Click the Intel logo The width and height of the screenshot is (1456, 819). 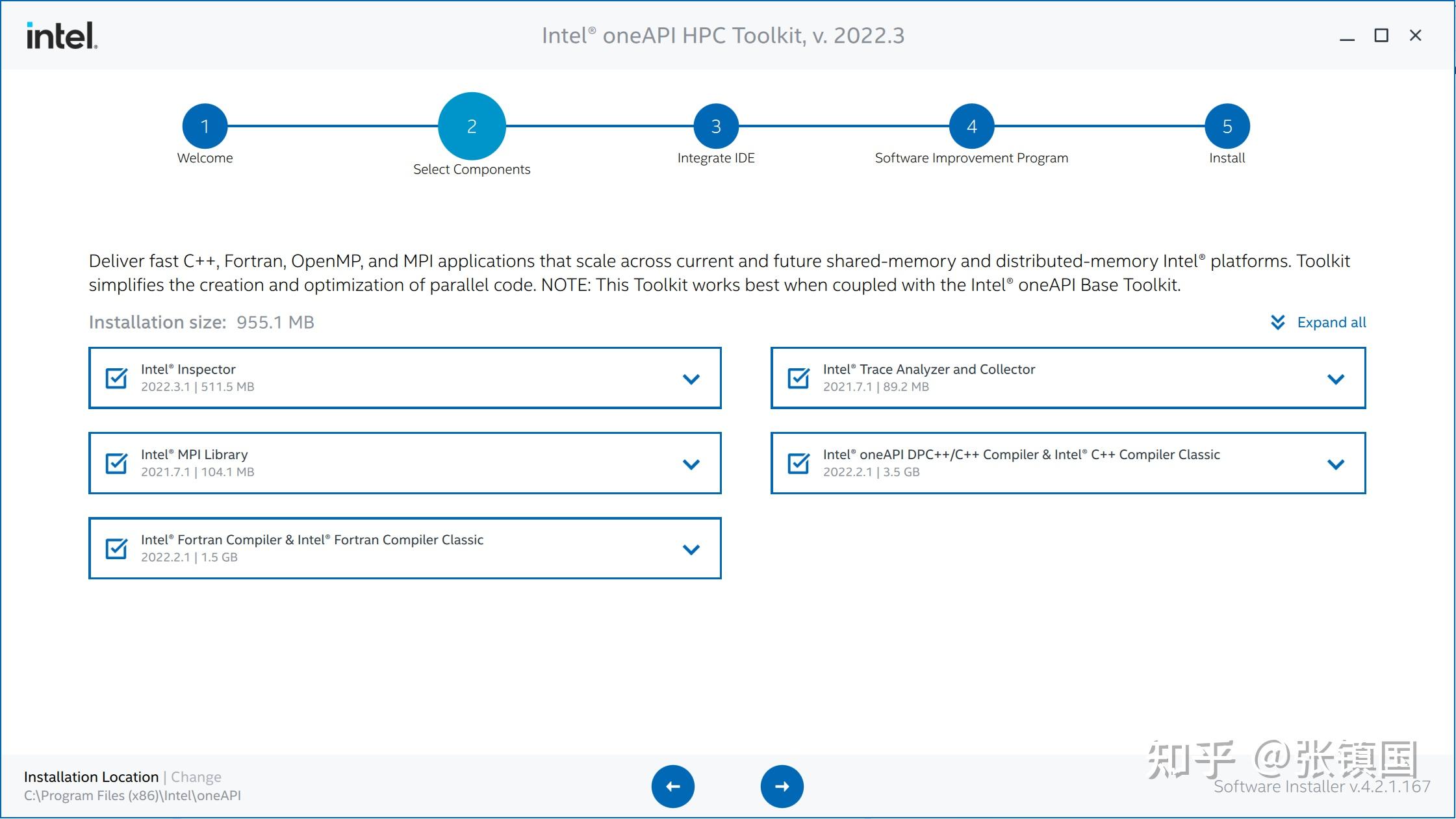pos(62,36)
